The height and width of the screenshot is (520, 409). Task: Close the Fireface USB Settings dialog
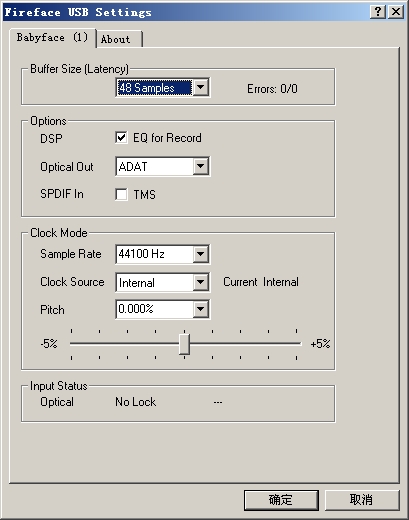coord(396,12)
